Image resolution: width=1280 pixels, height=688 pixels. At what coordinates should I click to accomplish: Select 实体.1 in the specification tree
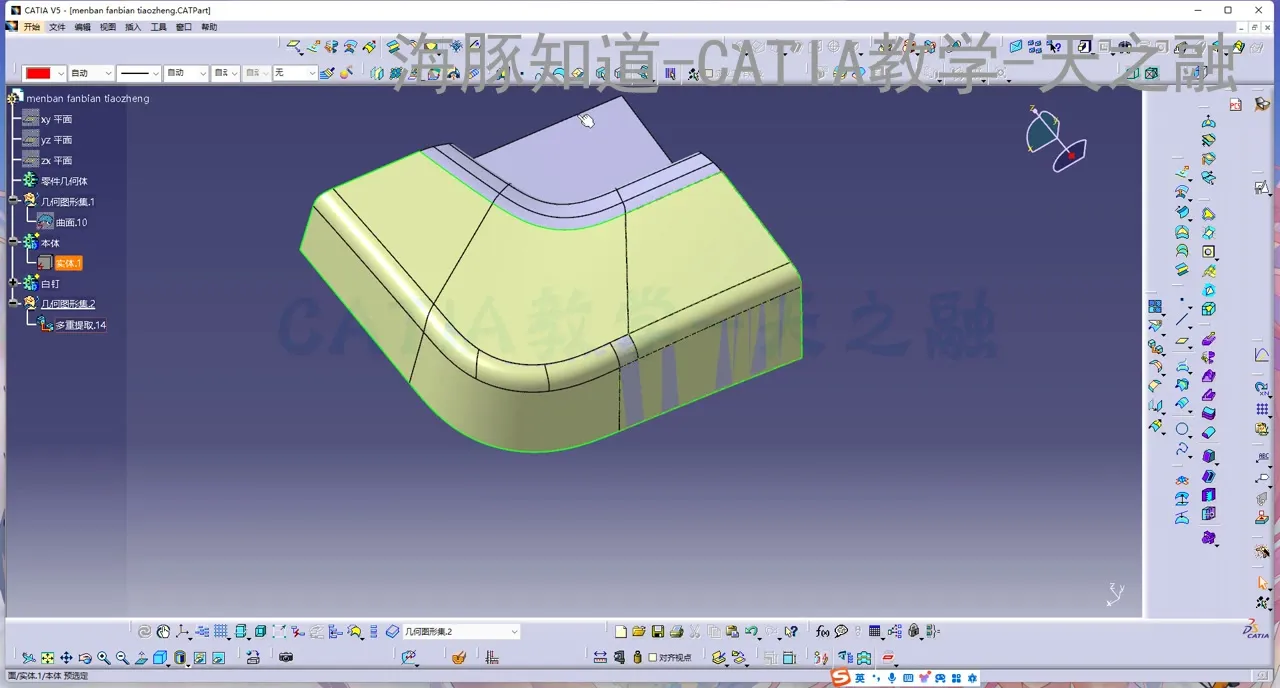[x=68, y=262]
